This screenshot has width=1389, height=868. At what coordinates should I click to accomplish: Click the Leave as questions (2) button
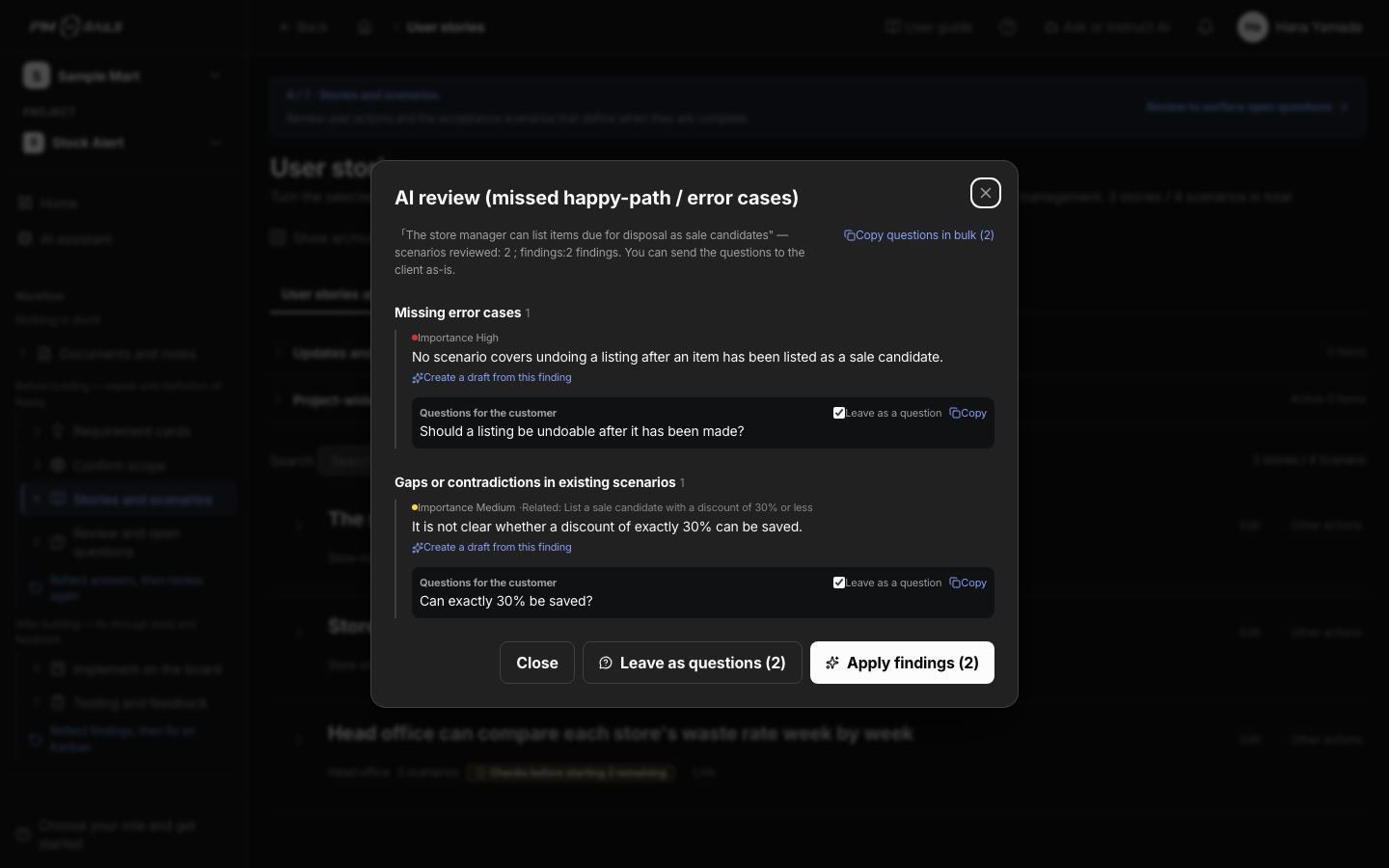(692, 663)
